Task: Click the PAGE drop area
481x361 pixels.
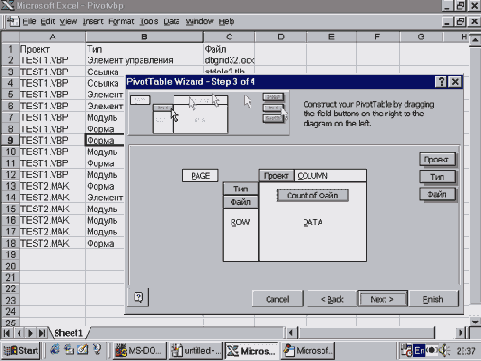Action: click(200, 176)
